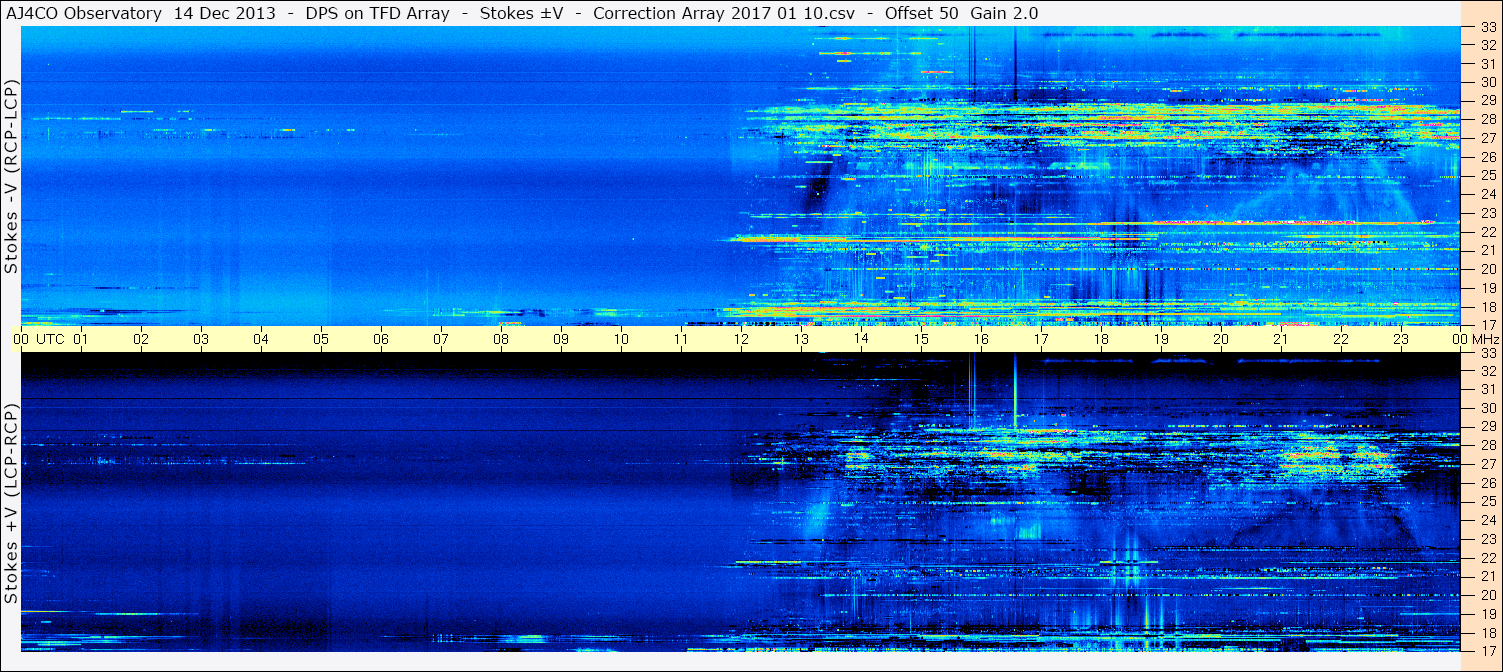The height and width of the screenshot is (672, 1503).
Task: Select the 19 hour marker on the time axis
Action: pyautogui.click(x=1161, y=339)
